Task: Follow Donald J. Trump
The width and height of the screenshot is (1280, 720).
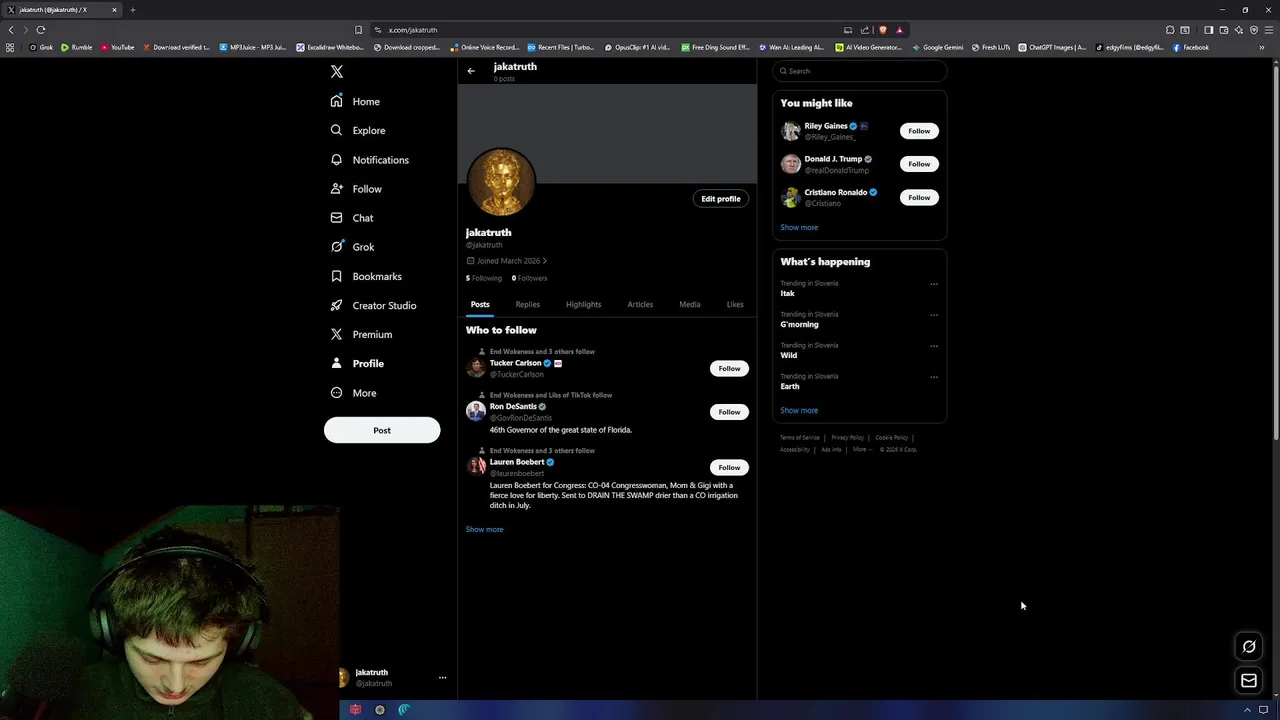Action: tap(919, 164)
